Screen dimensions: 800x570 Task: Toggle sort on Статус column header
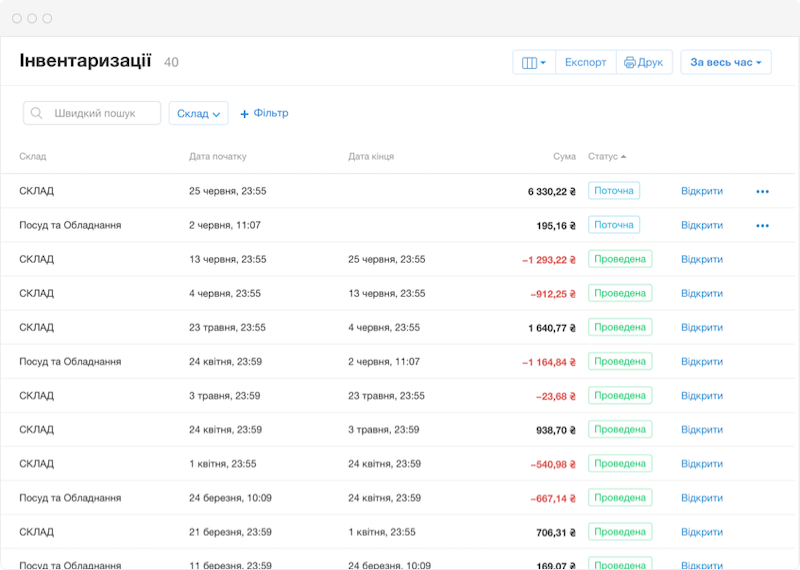[607, 157]
